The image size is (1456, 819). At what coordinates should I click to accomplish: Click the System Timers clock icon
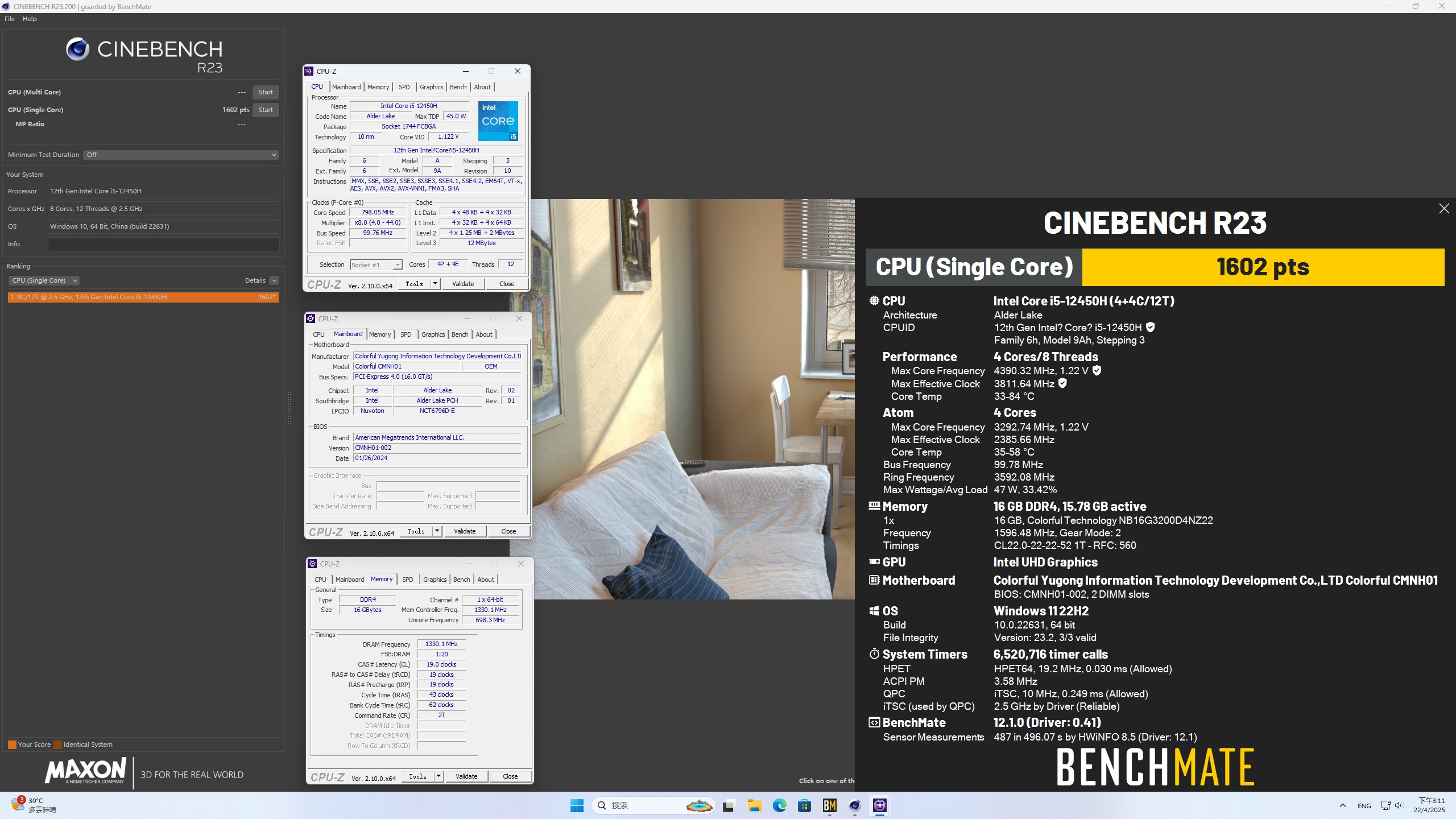tap(875, 654)
